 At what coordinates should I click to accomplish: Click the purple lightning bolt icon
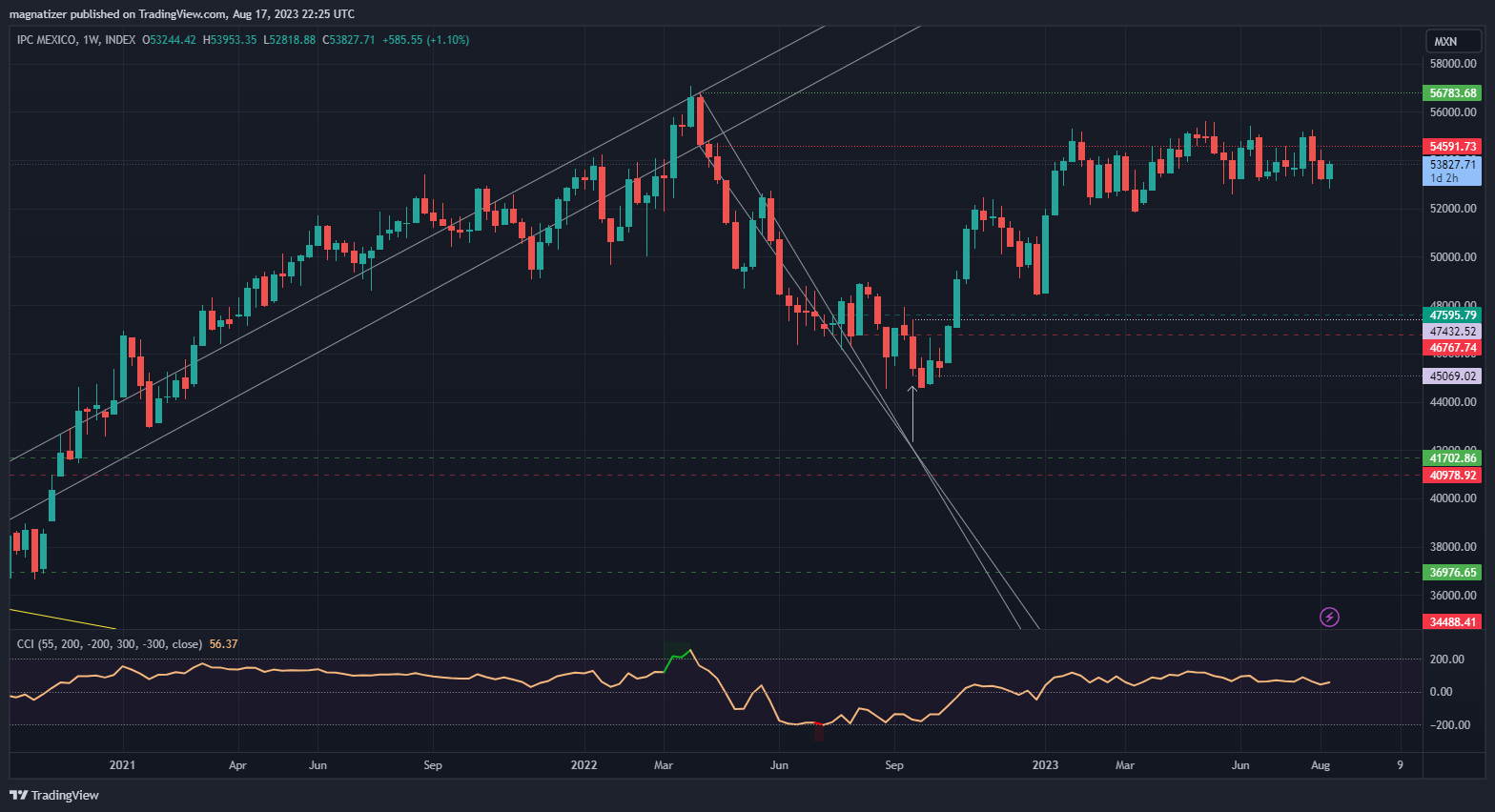pyautogui.click(x=1329, y=618)
